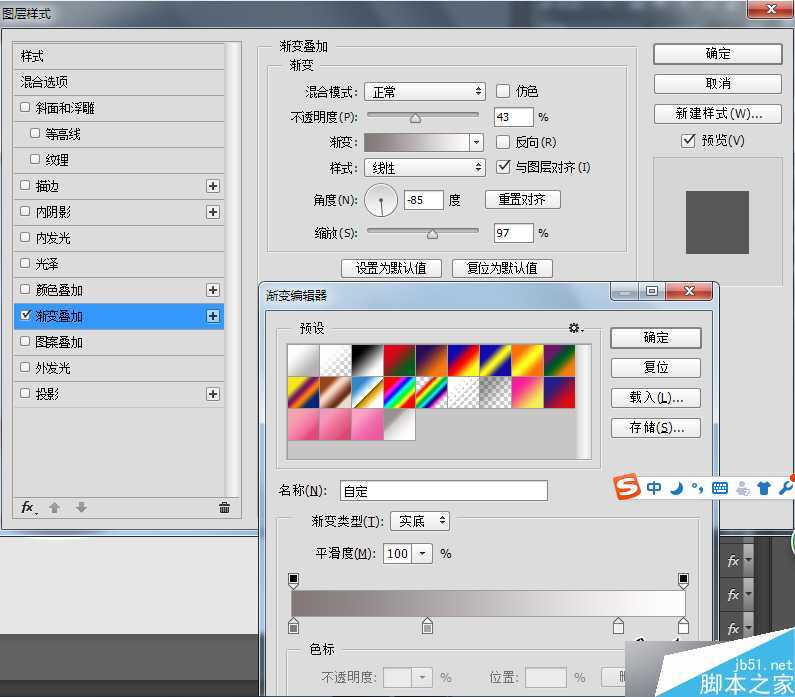Click the trash icon to delete the effect
The image size is (795, 697).
point(224,508)
